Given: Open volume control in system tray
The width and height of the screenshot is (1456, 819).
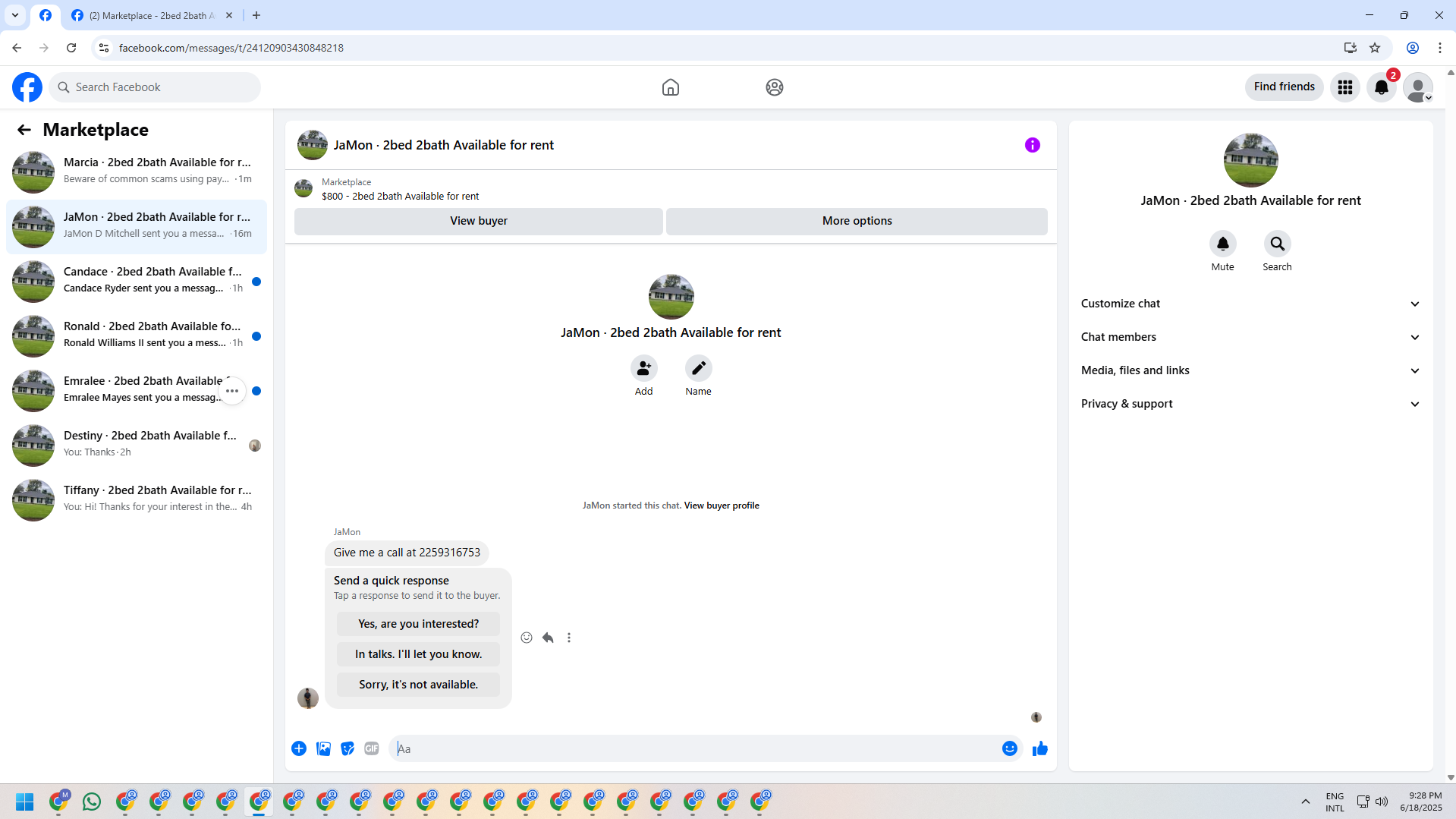Looking at the screenshot, I should tap(1382, 802).
